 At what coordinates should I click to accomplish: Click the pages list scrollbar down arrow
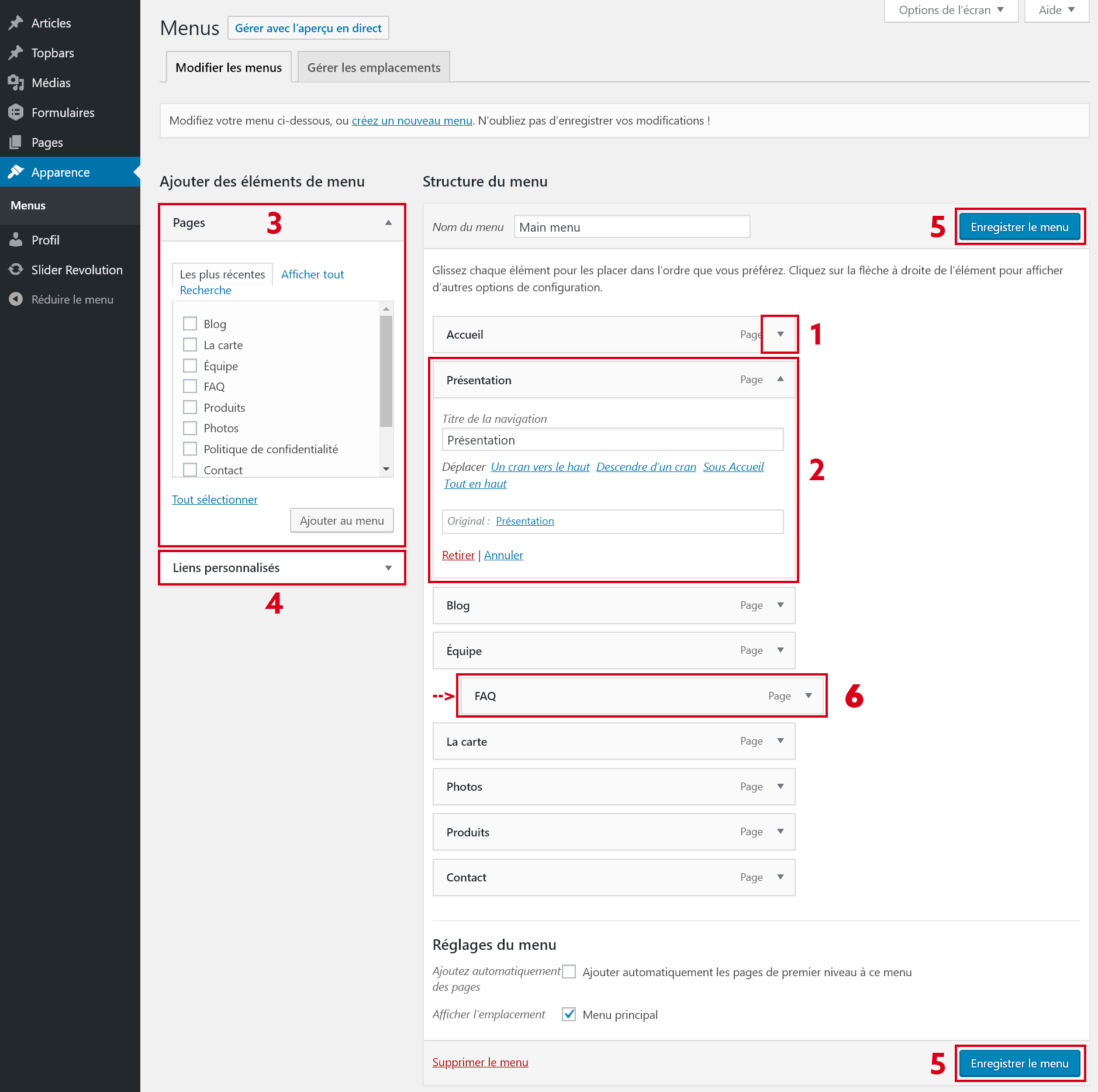coord(386,469)
